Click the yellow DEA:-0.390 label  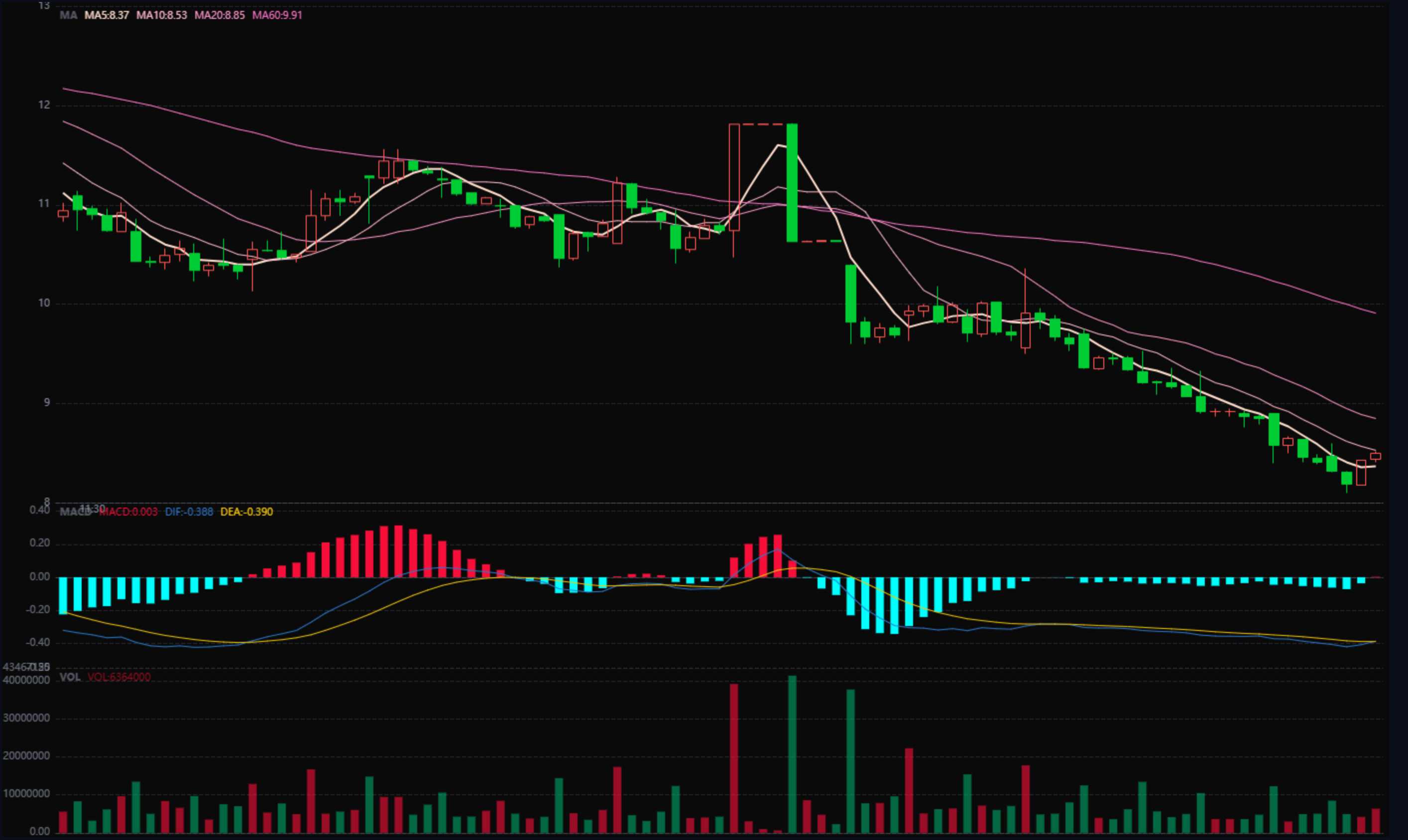pos(246,512)
